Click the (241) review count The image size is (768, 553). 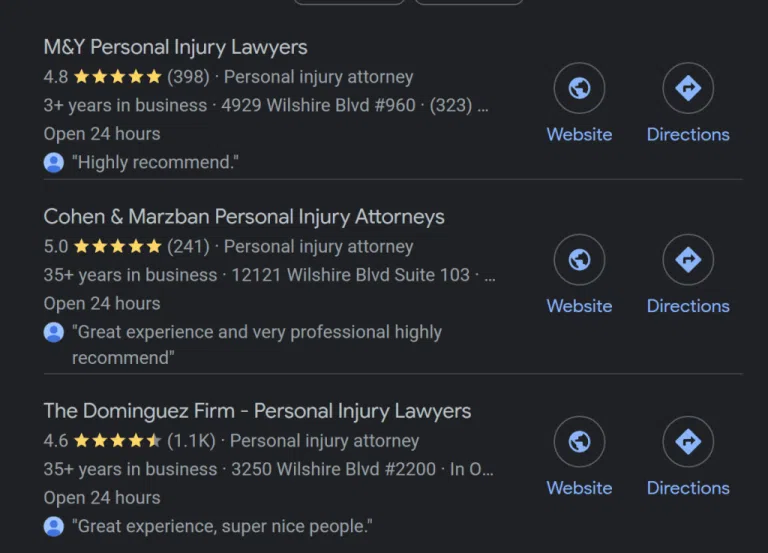[x=188, y=246]
